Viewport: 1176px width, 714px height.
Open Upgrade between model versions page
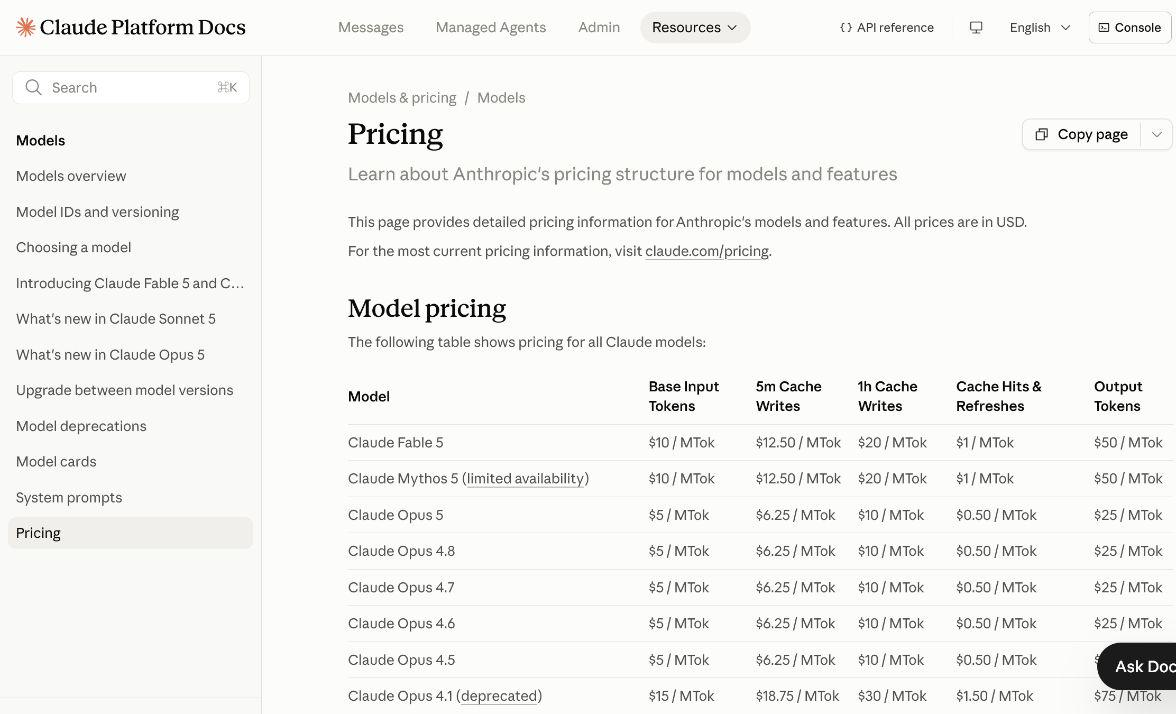point(124,391)
